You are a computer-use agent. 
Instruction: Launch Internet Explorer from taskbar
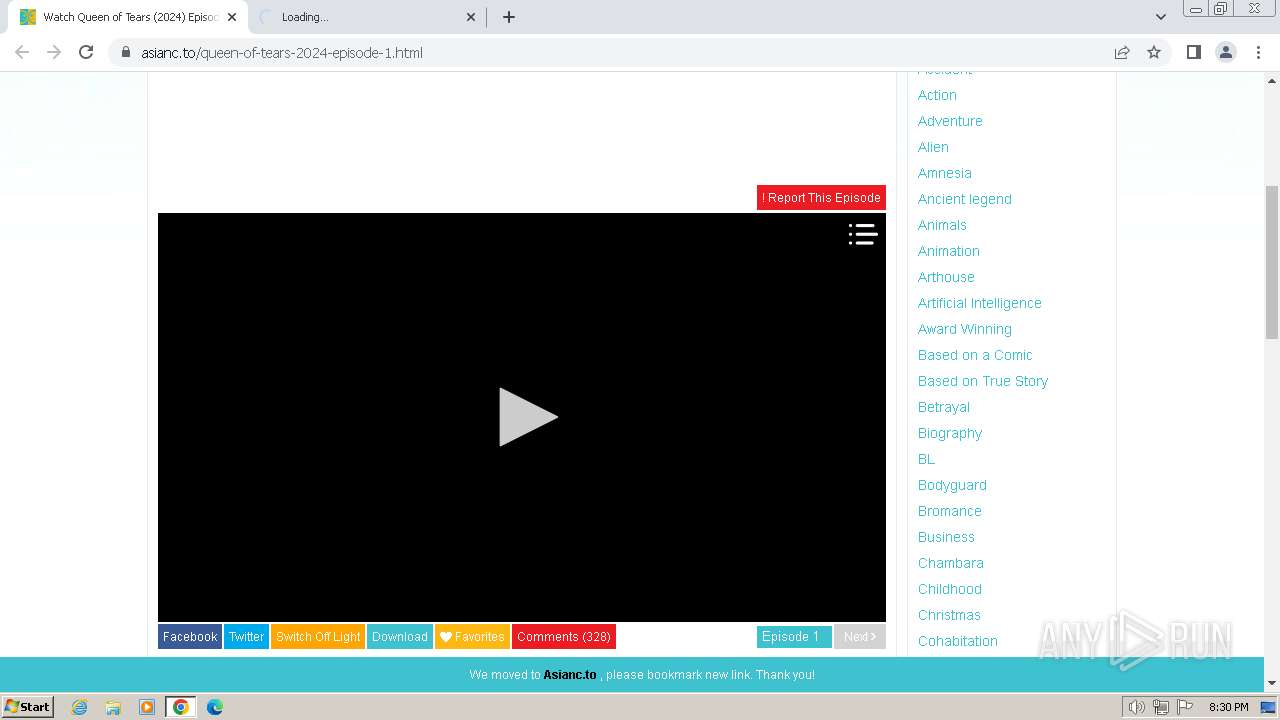(x=79, y=707)
